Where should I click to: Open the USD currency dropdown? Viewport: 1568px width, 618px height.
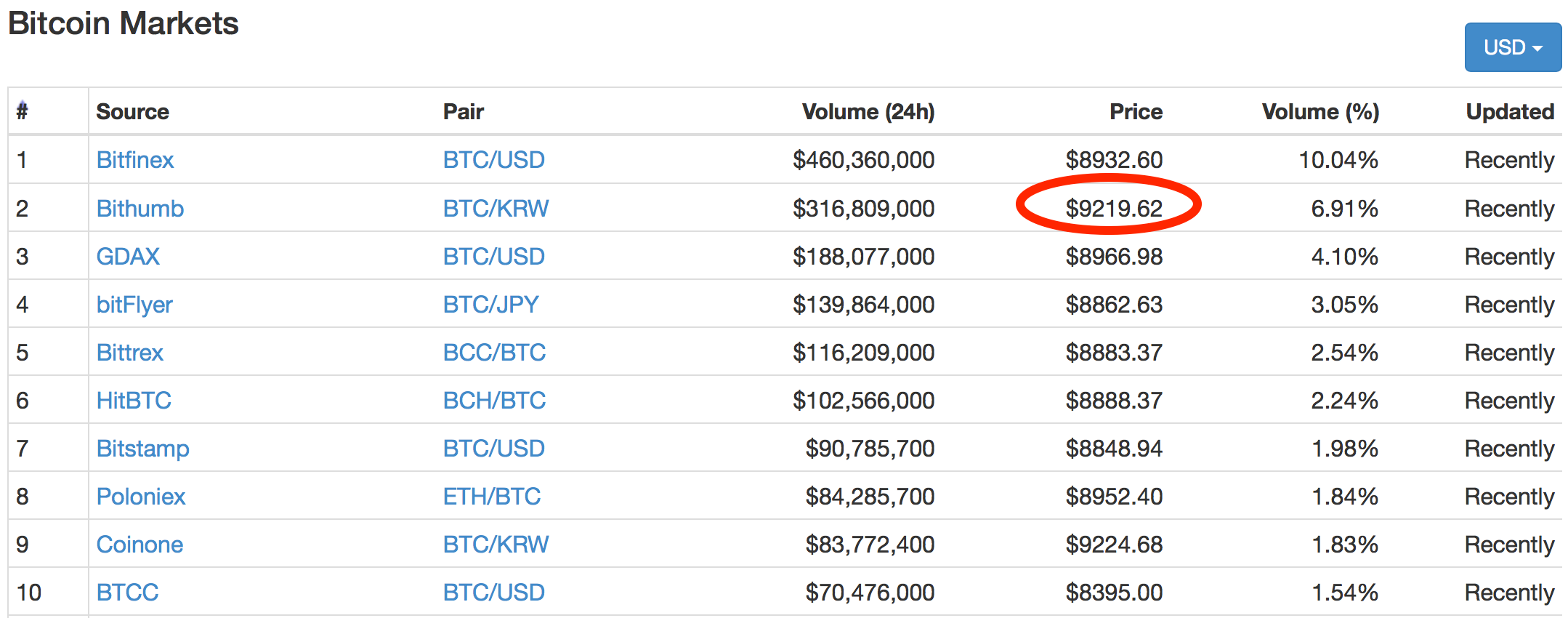tap(1512, 47)
